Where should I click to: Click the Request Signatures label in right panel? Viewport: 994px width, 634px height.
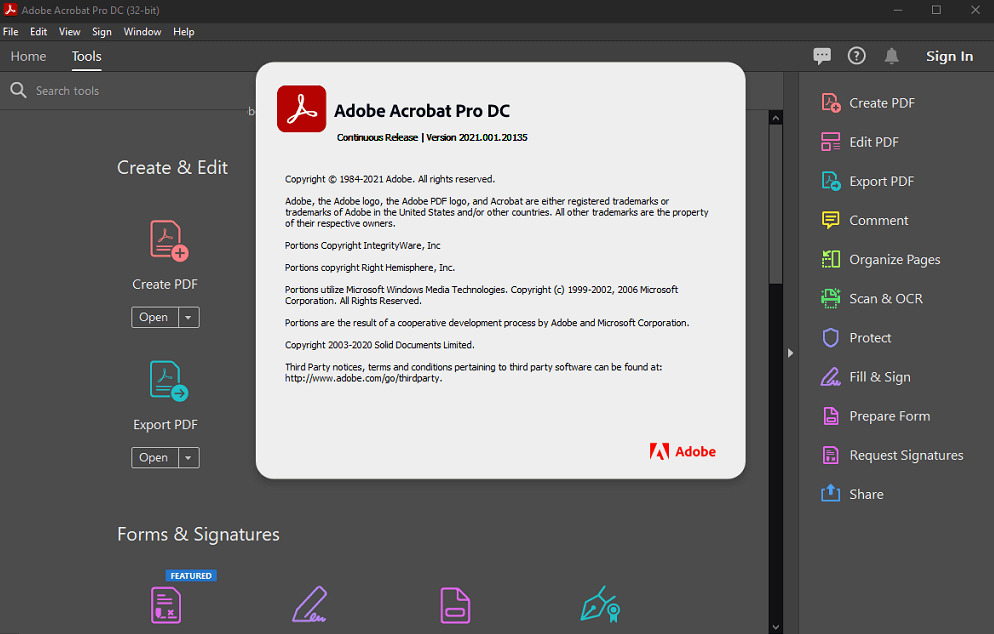(x=906, y=455)
